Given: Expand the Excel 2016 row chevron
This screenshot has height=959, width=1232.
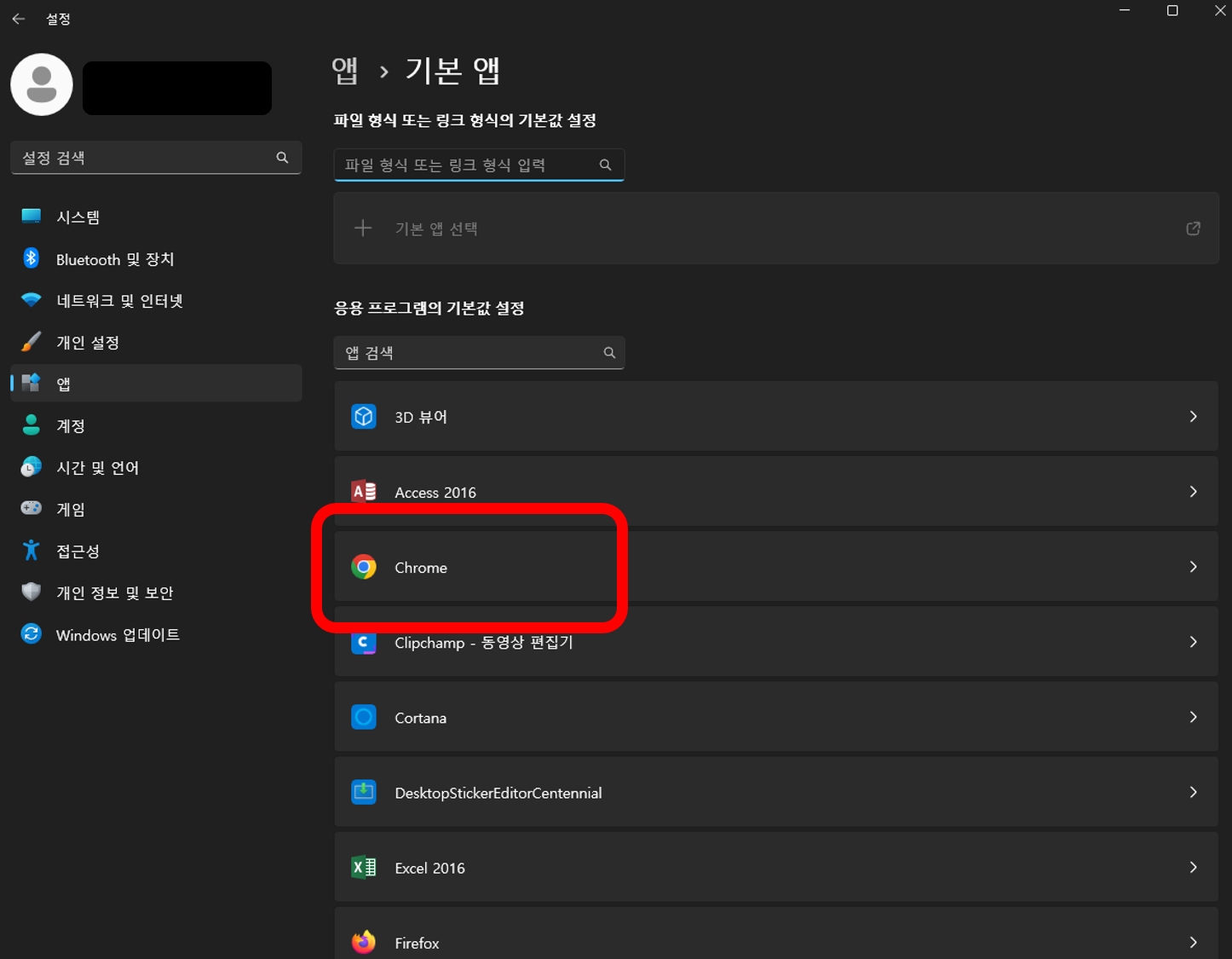Looking at the screenshot, I should (x=1194, y=867).
